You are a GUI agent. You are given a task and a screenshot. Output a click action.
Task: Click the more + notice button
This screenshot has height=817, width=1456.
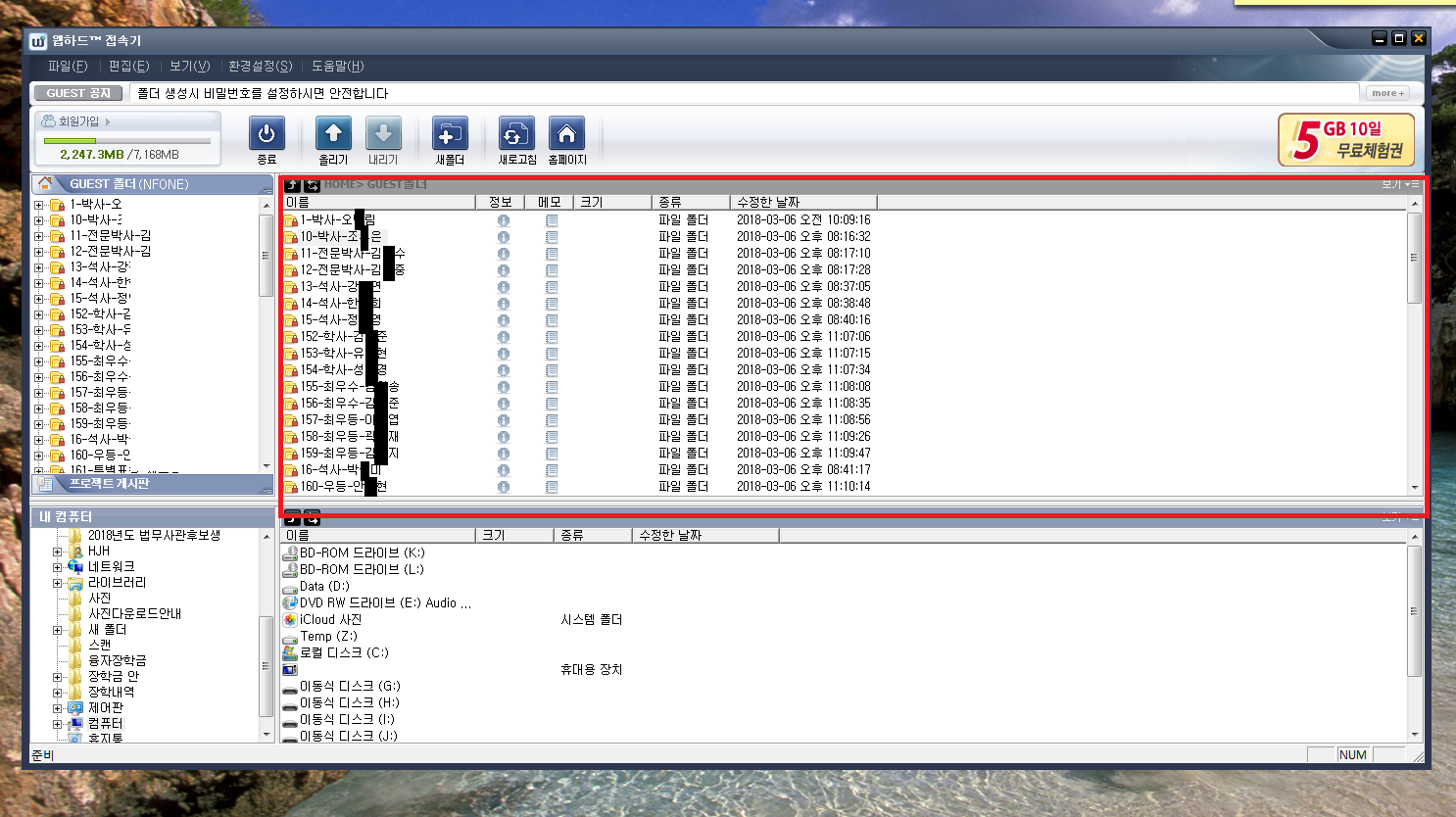[x=1388, y=93]
